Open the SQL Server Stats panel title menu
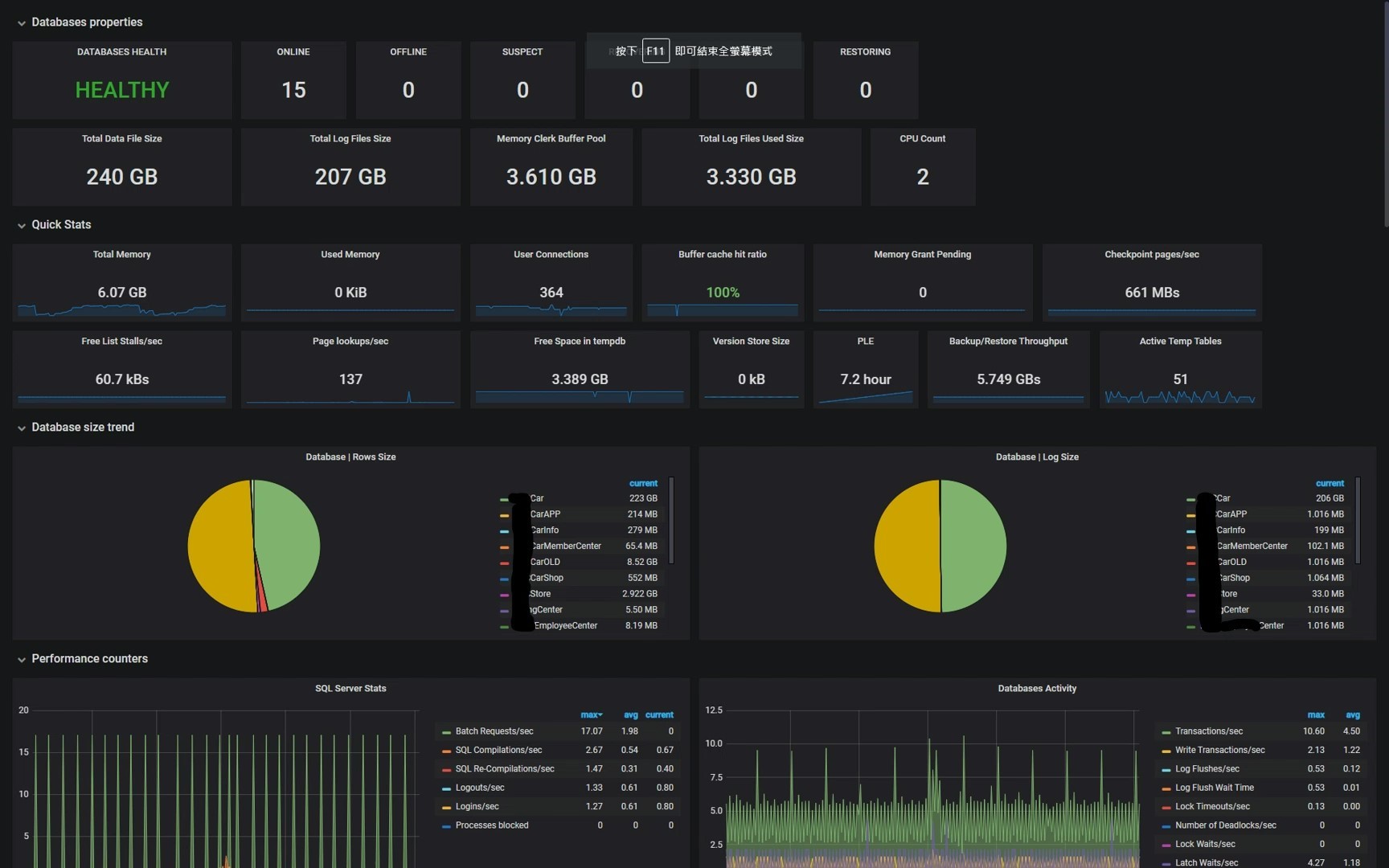 point(350,689)
